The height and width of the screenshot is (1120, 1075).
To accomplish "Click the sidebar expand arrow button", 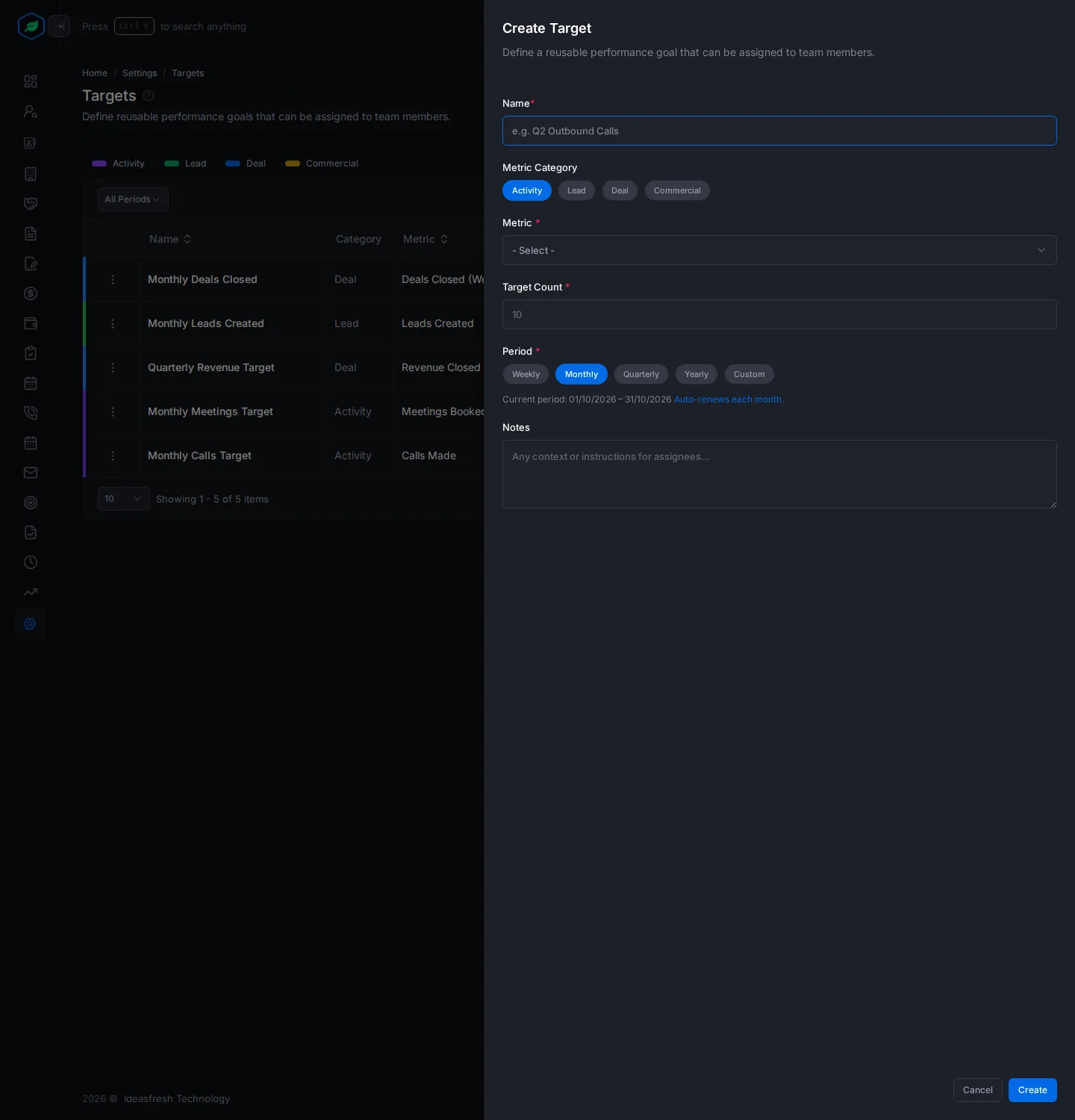I will (x=59, y=26).
